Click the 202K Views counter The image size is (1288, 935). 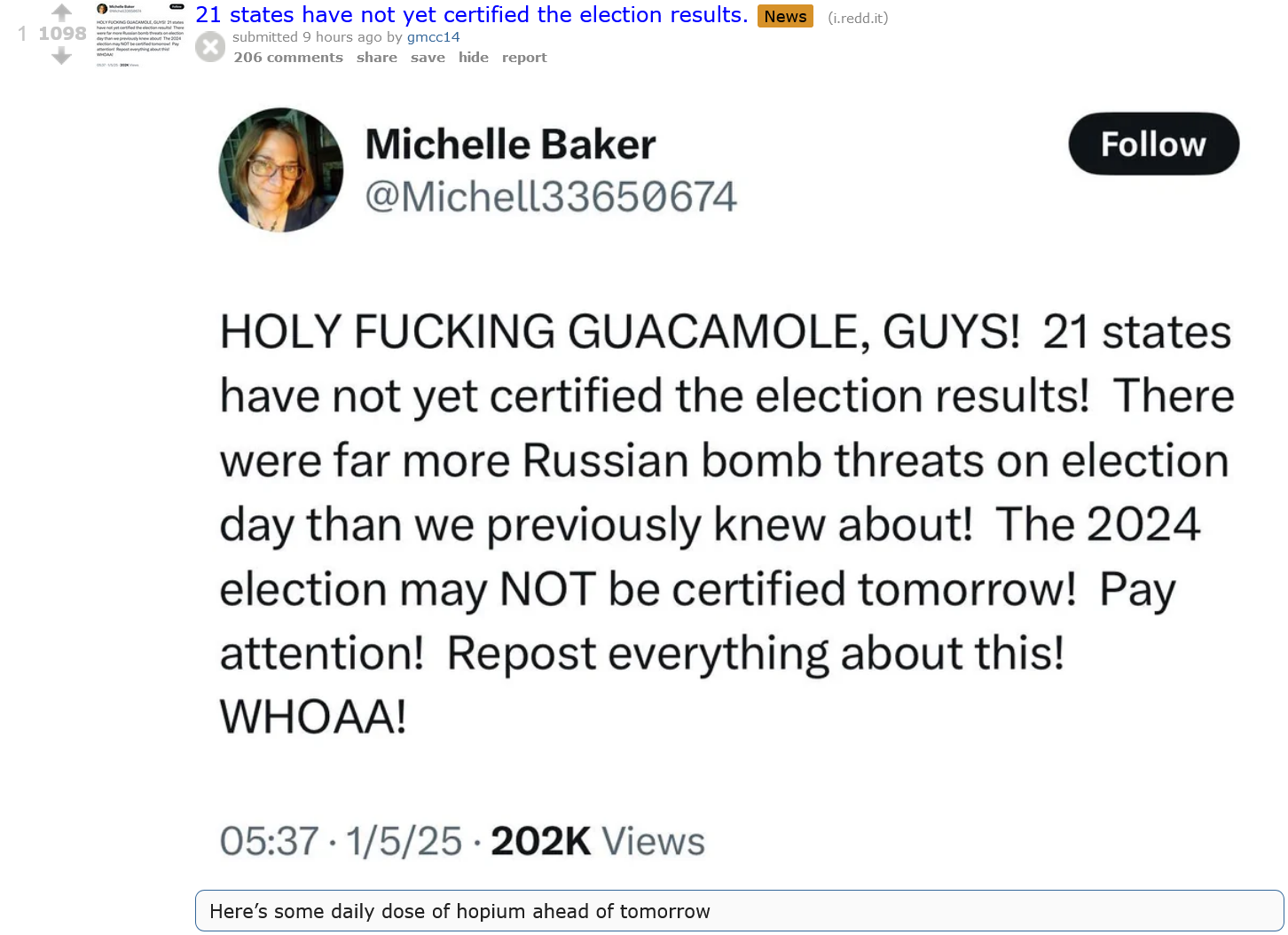coord(598,841)
